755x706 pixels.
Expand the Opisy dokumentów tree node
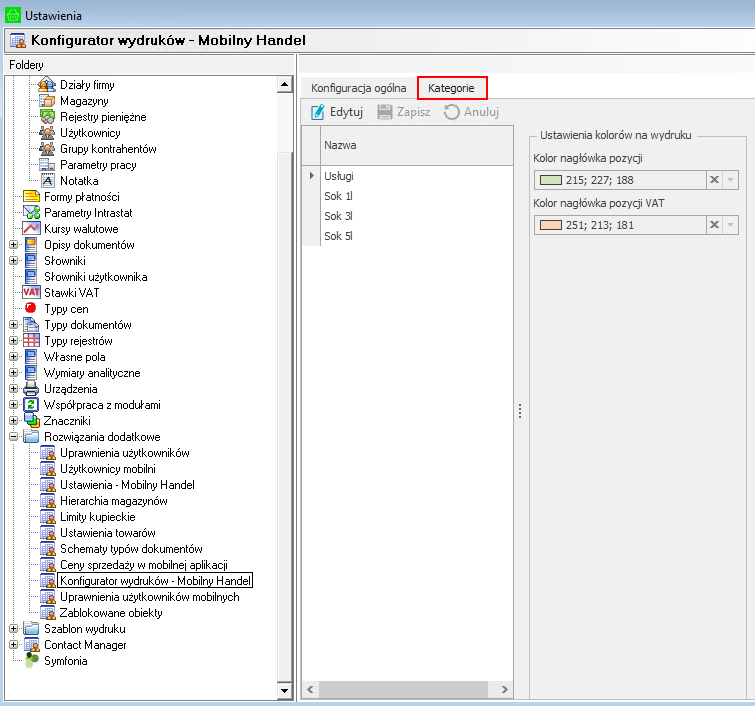click(13, 245)
